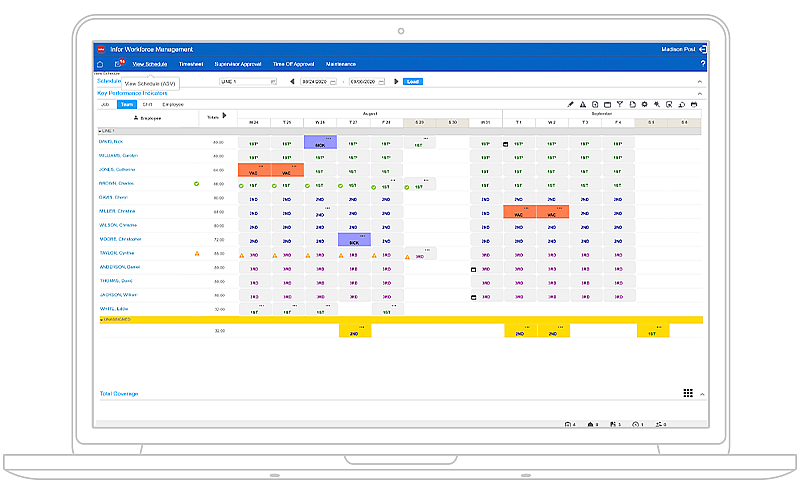Viewport: 800px width, 492px height.
Task: Go to previous date range arrow
Action: click(292, 81)
